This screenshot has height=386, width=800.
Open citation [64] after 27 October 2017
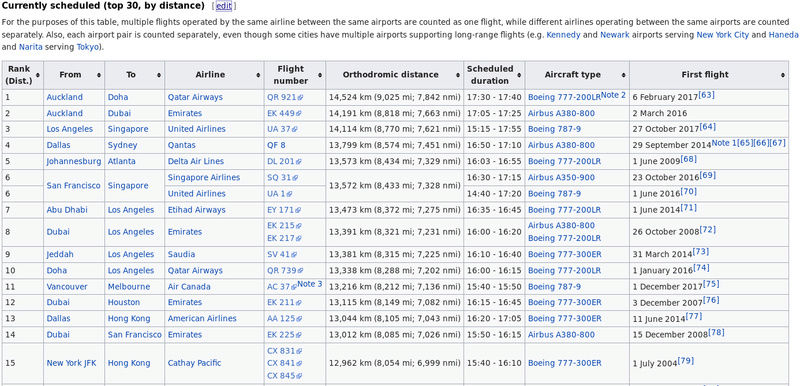coord(708,126)
